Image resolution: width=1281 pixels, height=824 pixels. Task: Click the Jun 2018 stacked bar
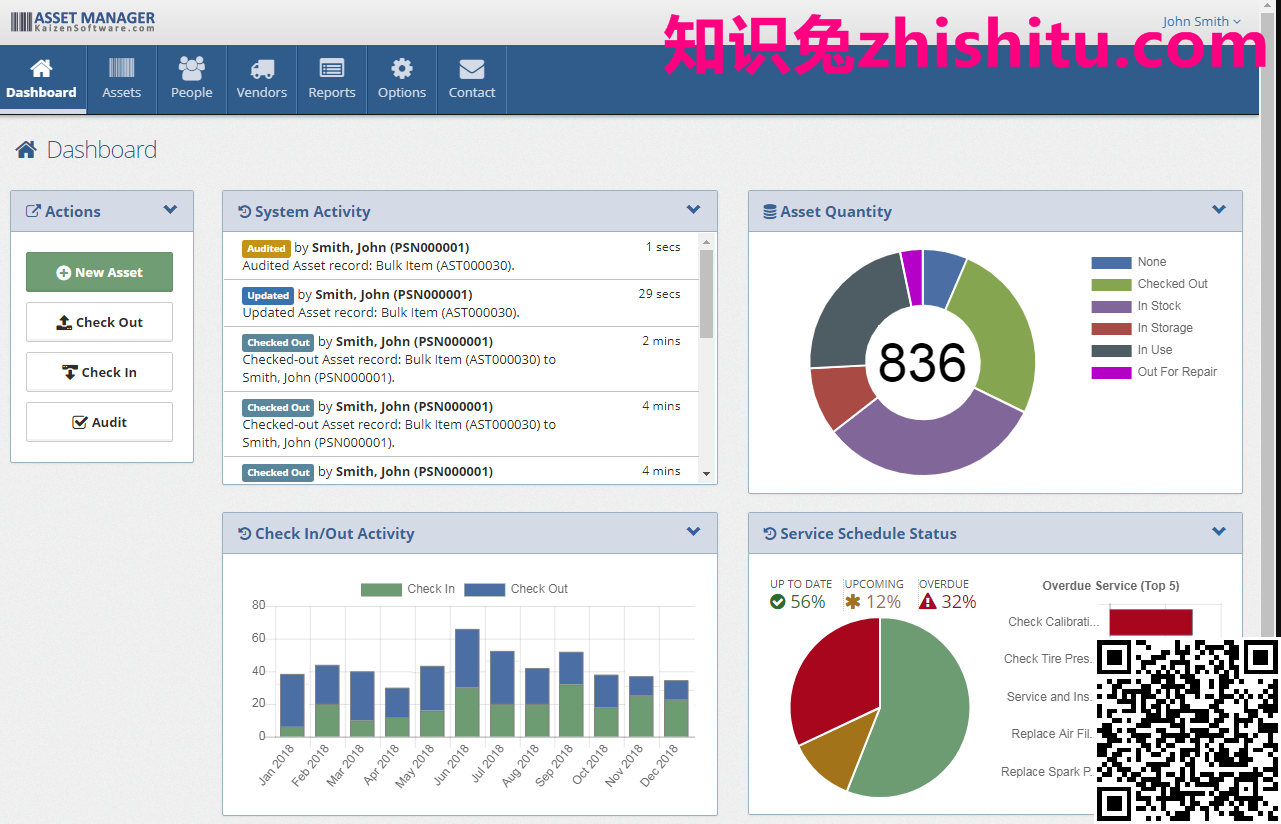pos(467,682)
